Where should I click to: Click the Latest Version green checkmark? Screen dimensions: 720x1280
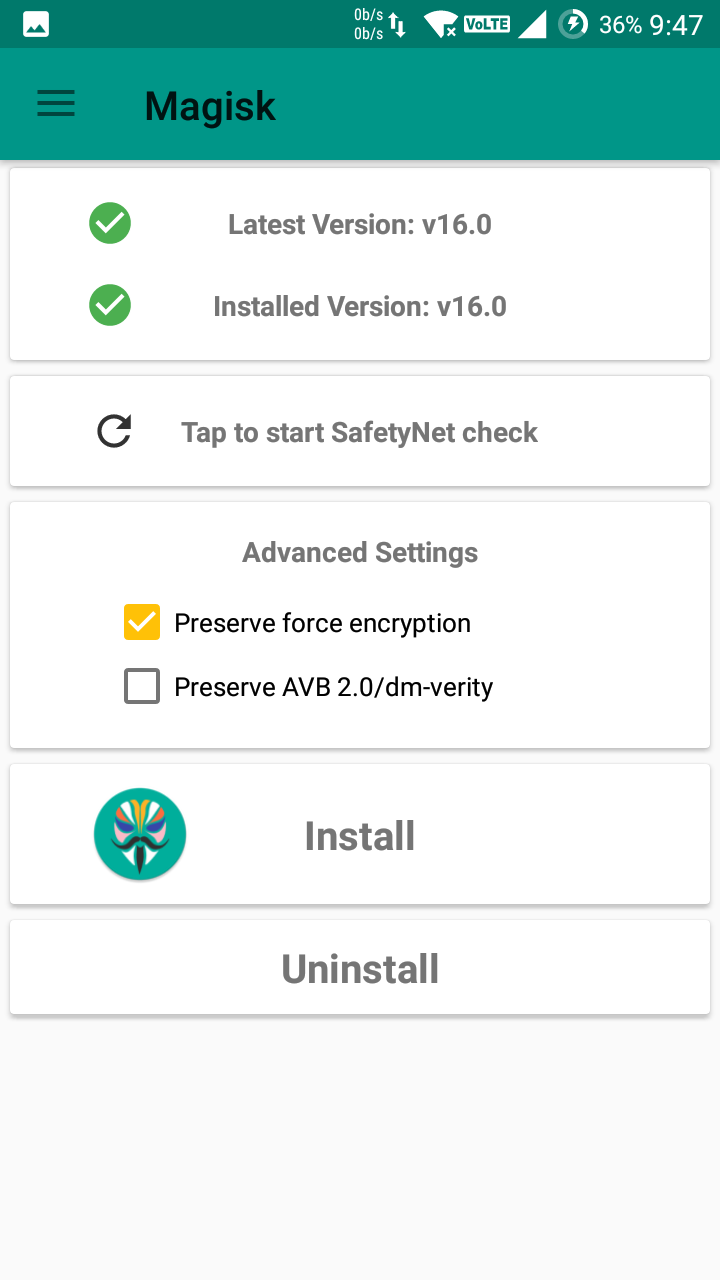(x=110, y=223)
